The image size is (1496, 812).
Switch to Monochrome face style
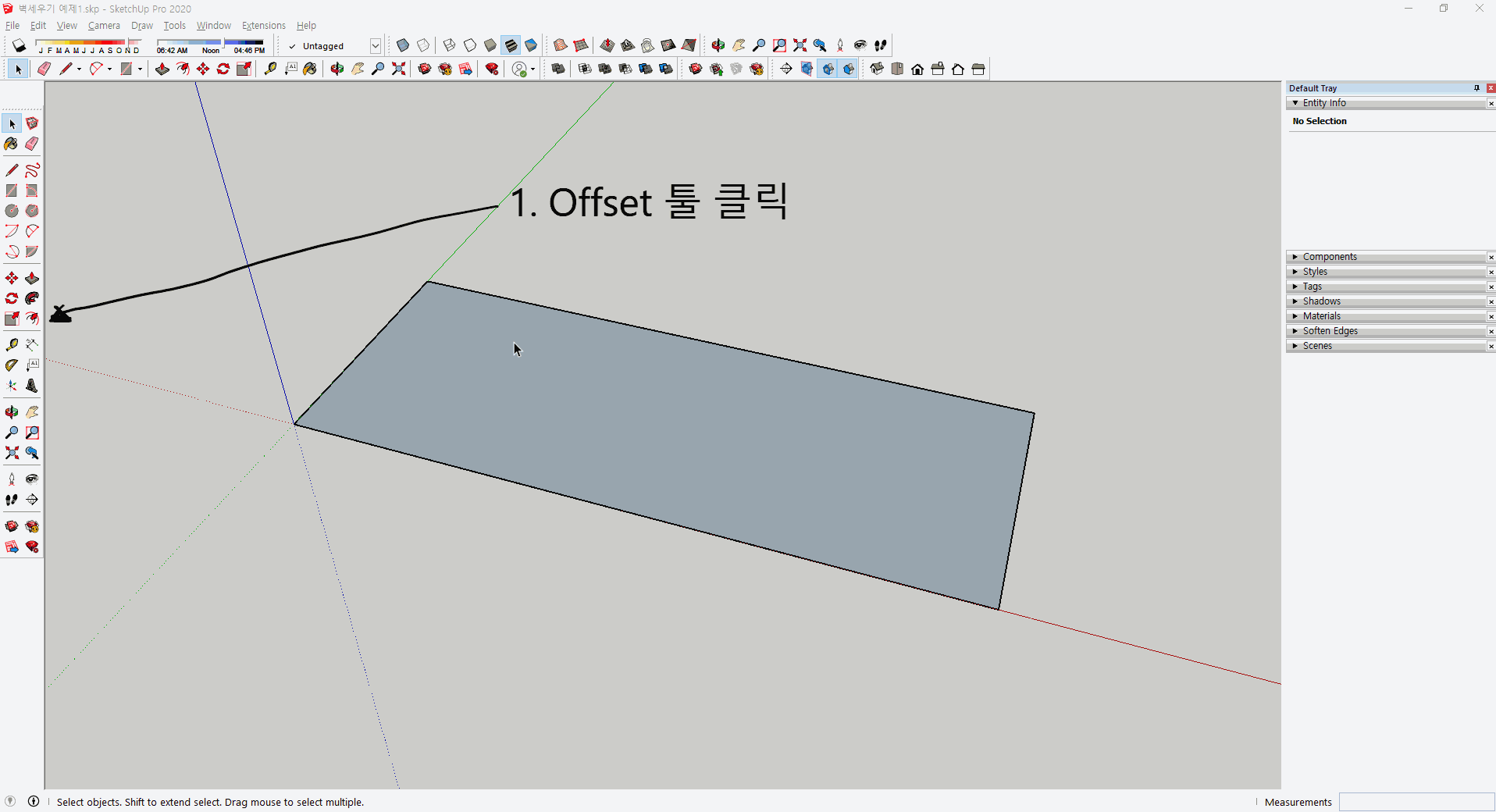pos(532,45)
